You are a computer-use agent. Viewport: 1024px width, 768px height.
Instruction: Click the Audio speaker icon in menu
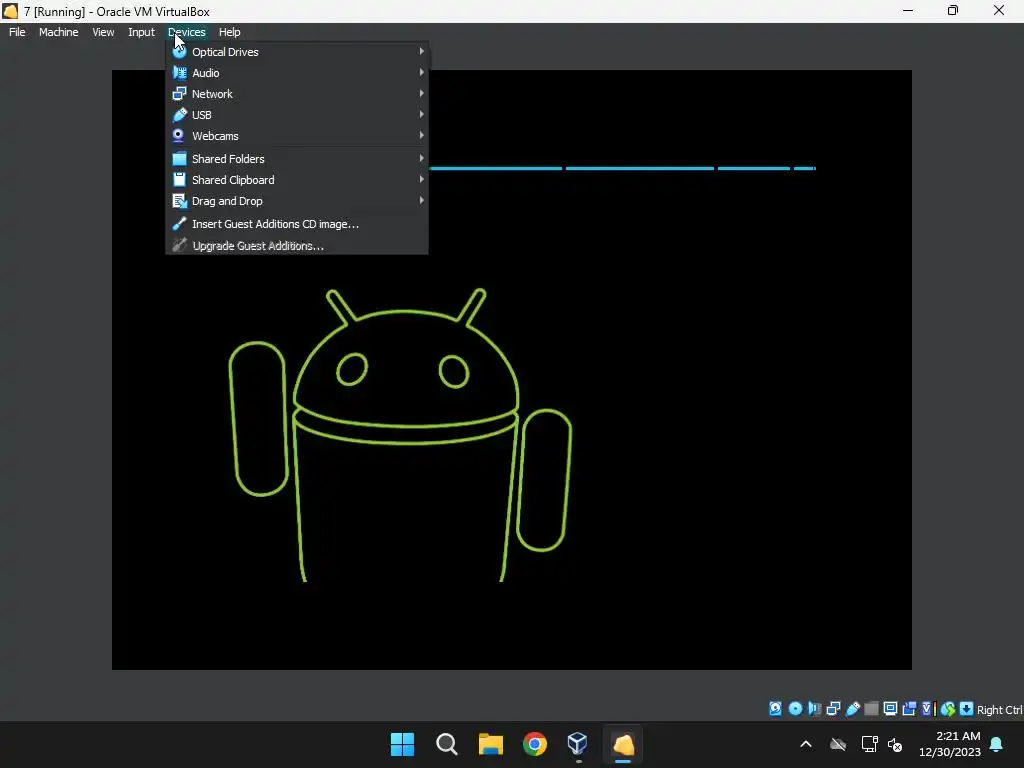pos(180,72)
